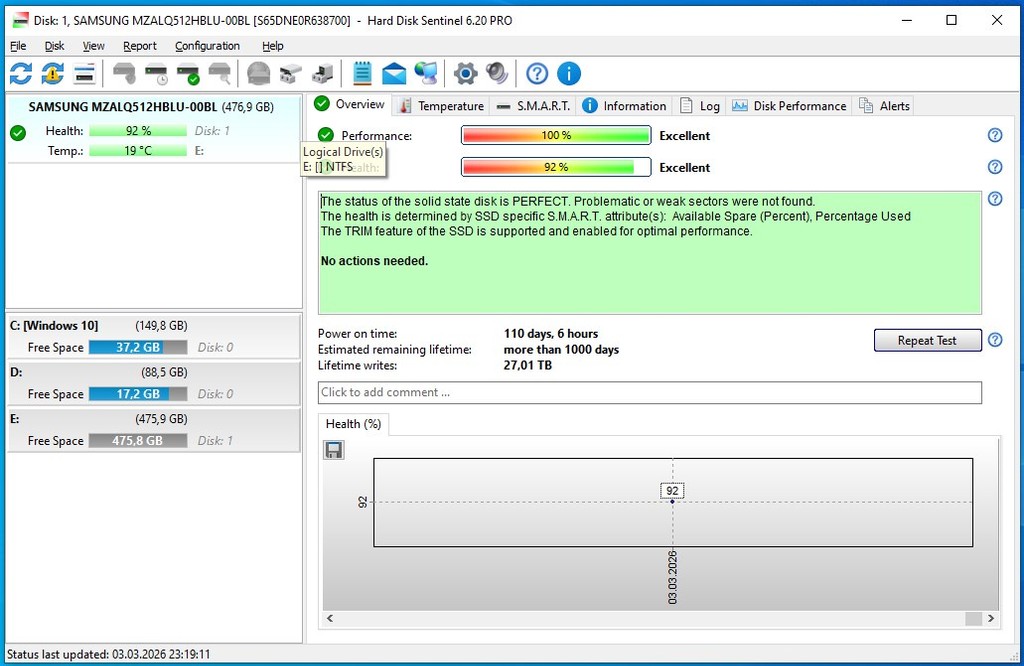This screenshot has height=666, width=1024.
Task: Click the disk with clock test icon
Action: (156, 73)
